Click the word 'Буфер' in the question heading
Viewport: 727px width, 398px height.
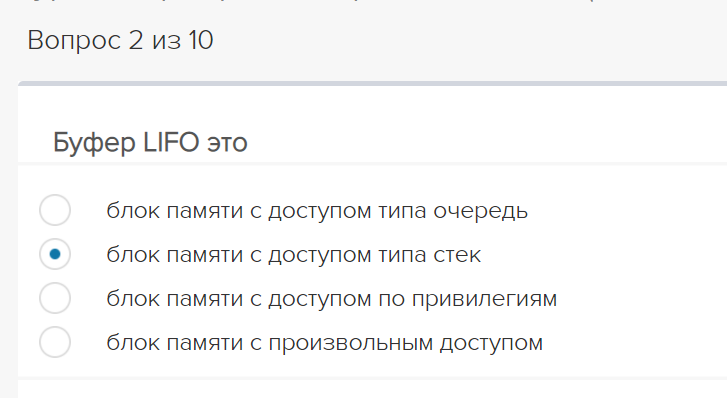[x=94, y=143]
